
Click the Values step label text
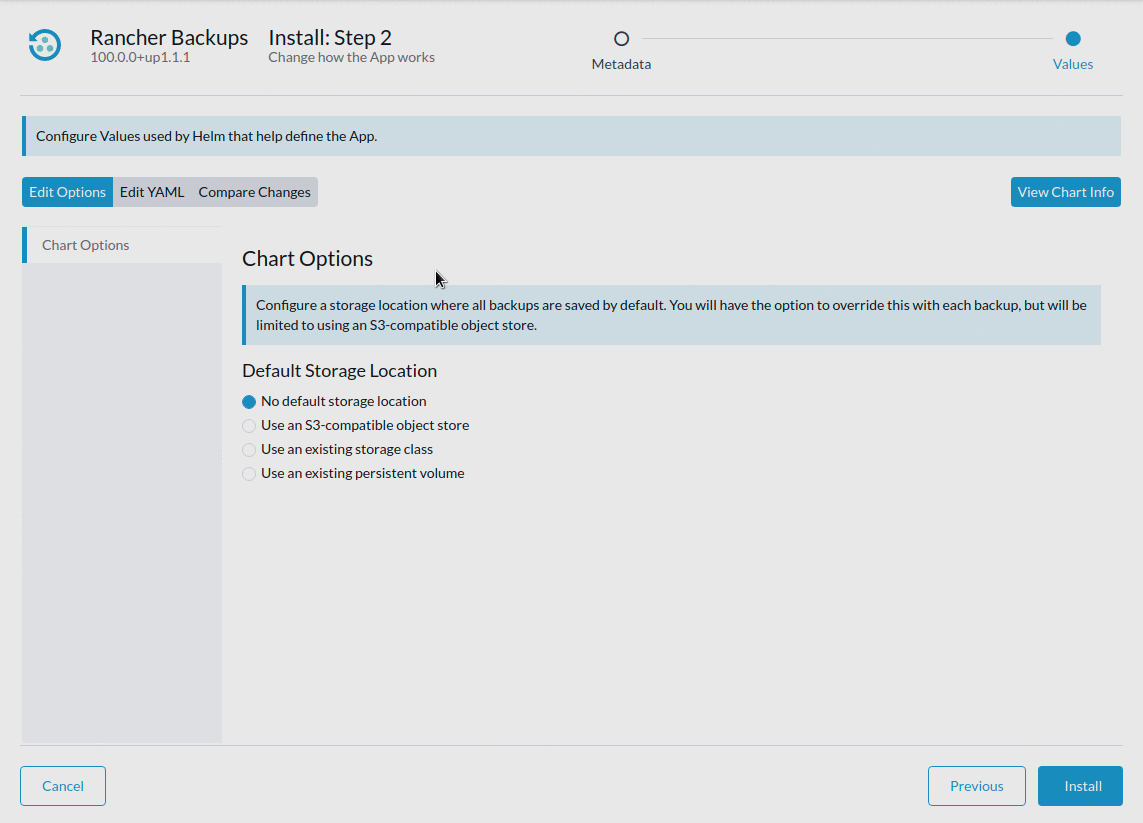[x=1072, y=63]
